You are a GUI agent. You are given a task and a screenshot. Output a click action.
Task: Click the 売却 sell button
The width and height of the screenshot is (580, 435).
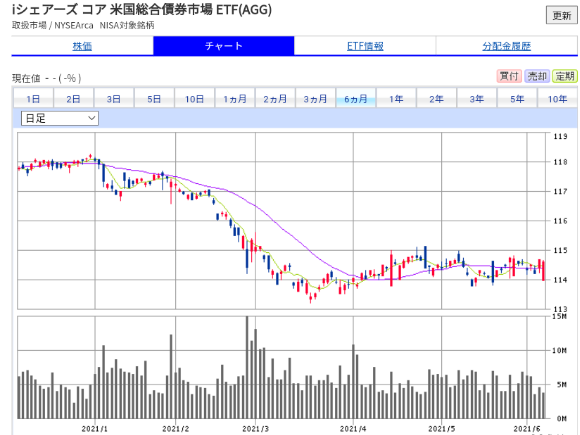coord(537,76)
